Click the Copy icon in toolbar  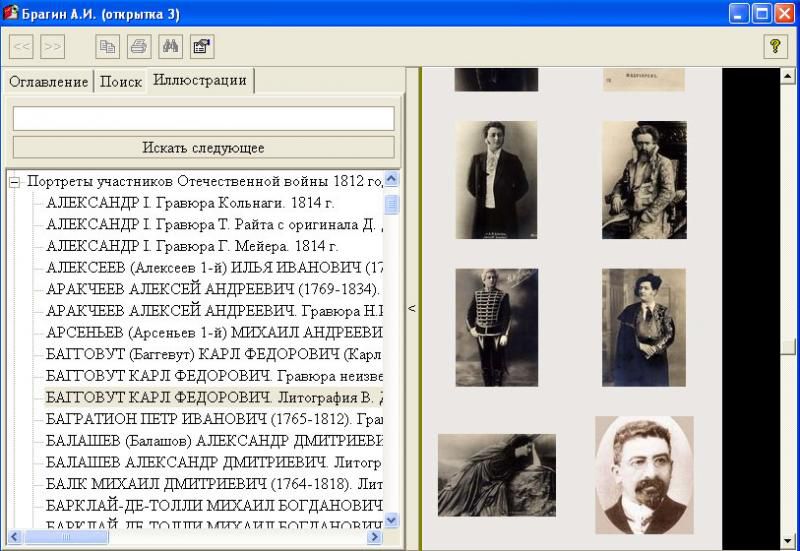pos(106,45)
